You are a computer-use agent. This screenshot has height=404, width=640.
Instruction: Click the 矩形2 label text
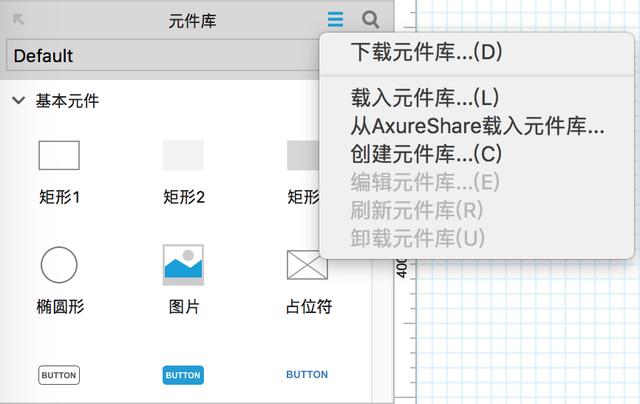(184, 197)
